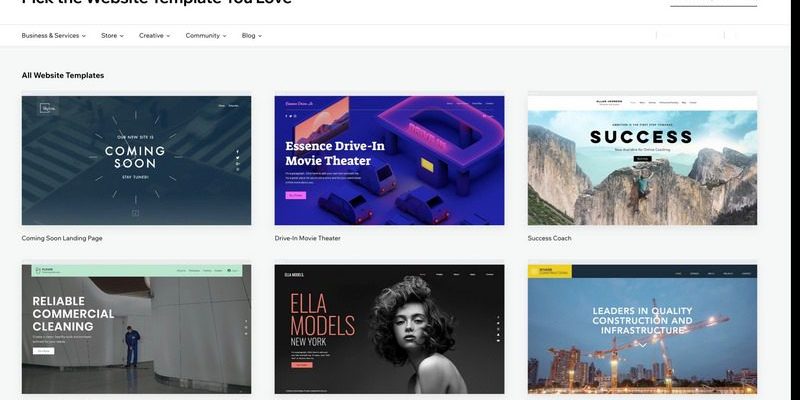Click the underlined template search field
The image size is (800, 400).
[713, 3]
